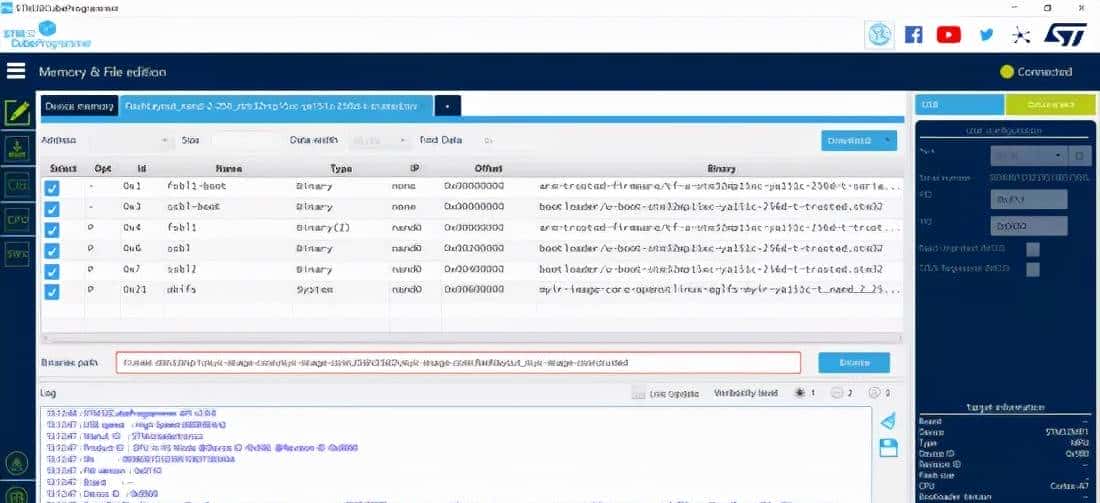
Task: Click the Twitter bird icon
Action: (x=986, y=34)
